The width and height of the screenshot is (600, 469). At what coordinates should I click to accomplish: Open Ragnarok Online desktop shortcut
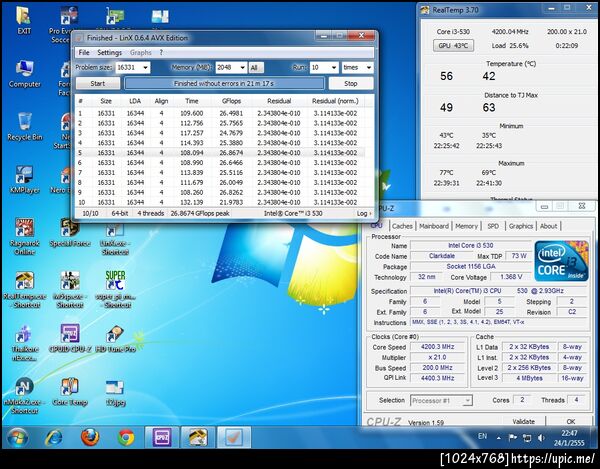point(24,236)
